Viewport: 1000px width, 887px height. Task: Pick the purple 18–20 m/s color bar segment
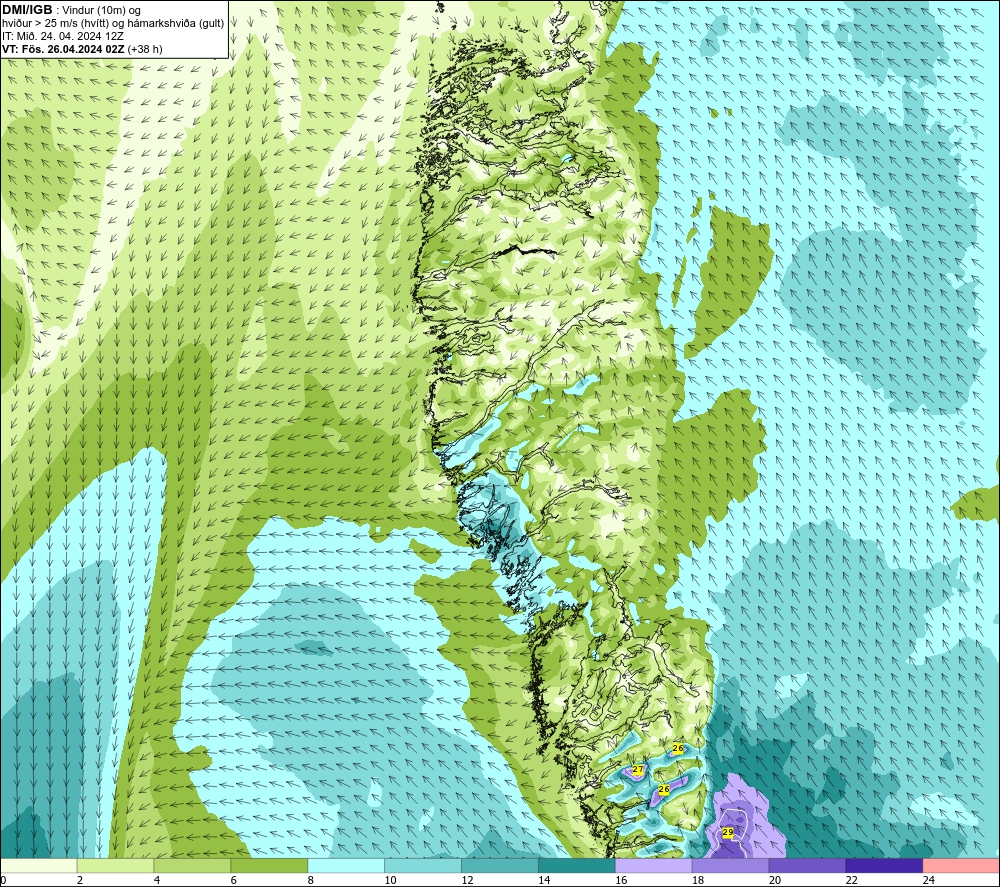730,866
